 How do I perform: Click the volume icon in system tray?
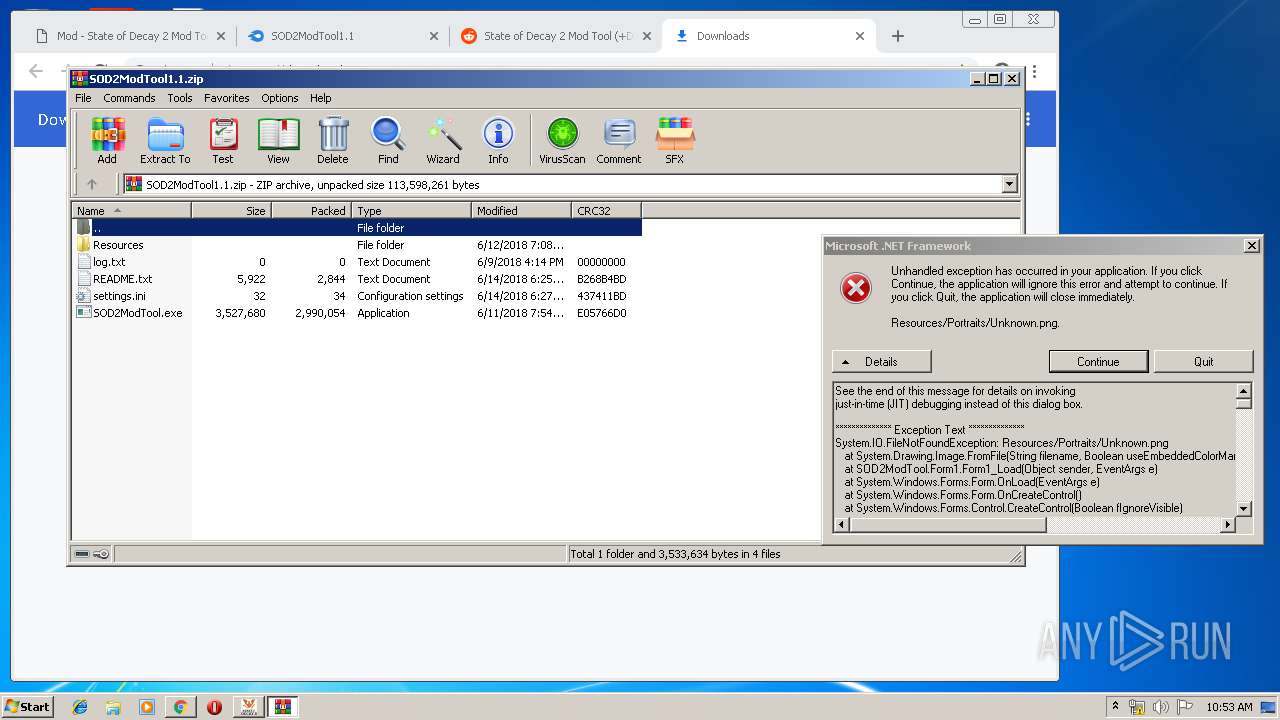[x=1161, y=707]
